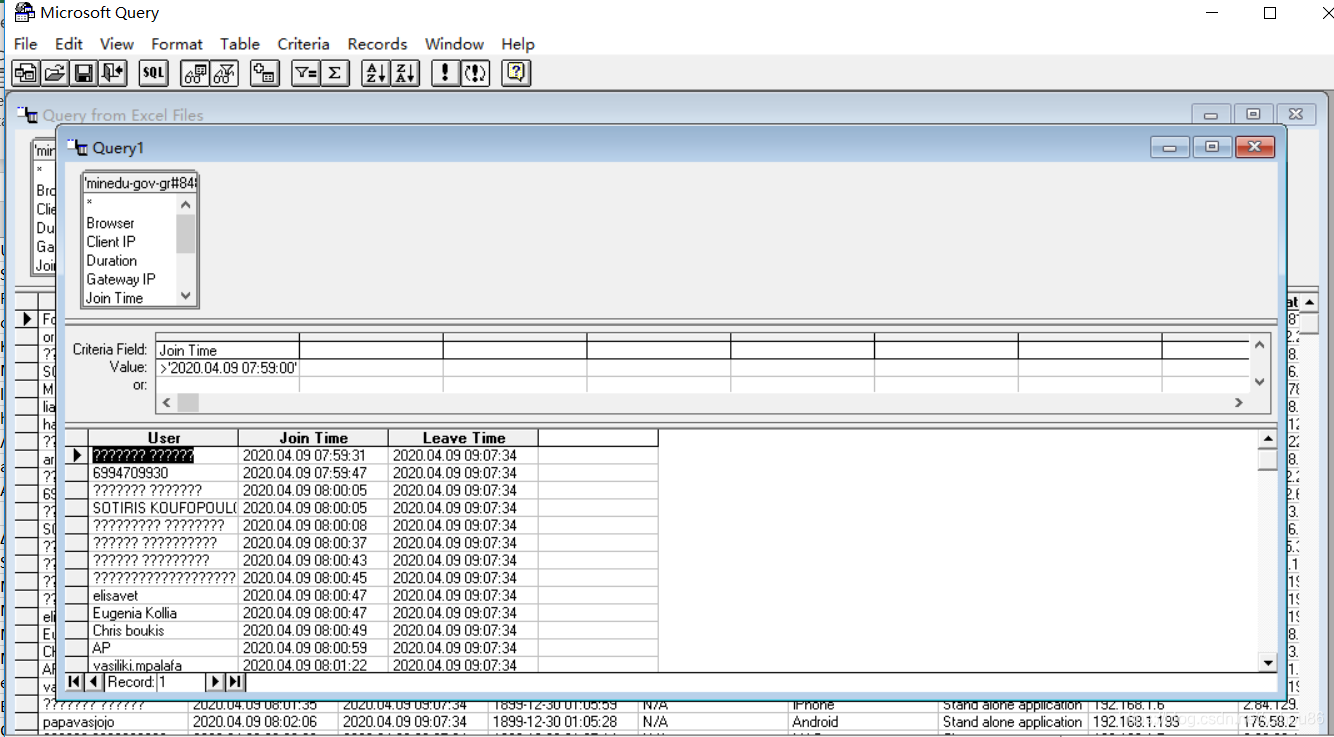Click the Sort Ascending A-Z icon
The height and width of the screenshot is (737, 1334).
[x=375, y=73]
